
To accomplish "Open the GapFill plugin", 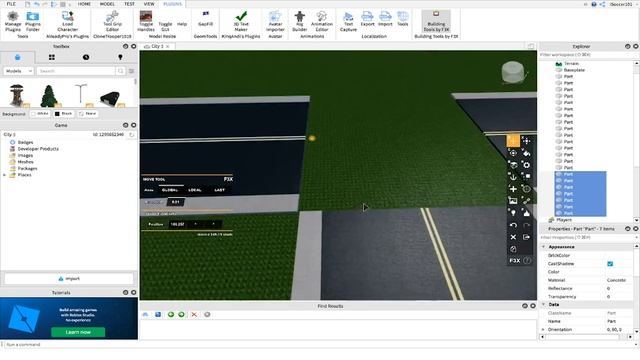I will [x=205, y=19].
